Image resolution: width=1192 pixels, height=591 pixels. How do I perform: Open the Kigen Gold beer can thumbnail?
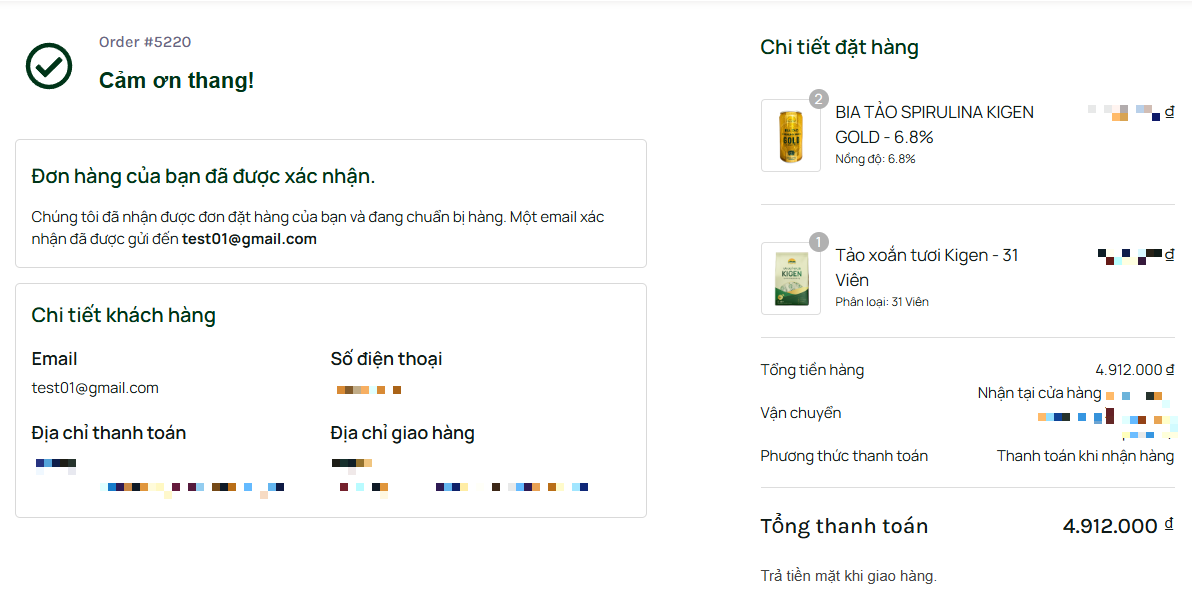click(x=790, y=136)
